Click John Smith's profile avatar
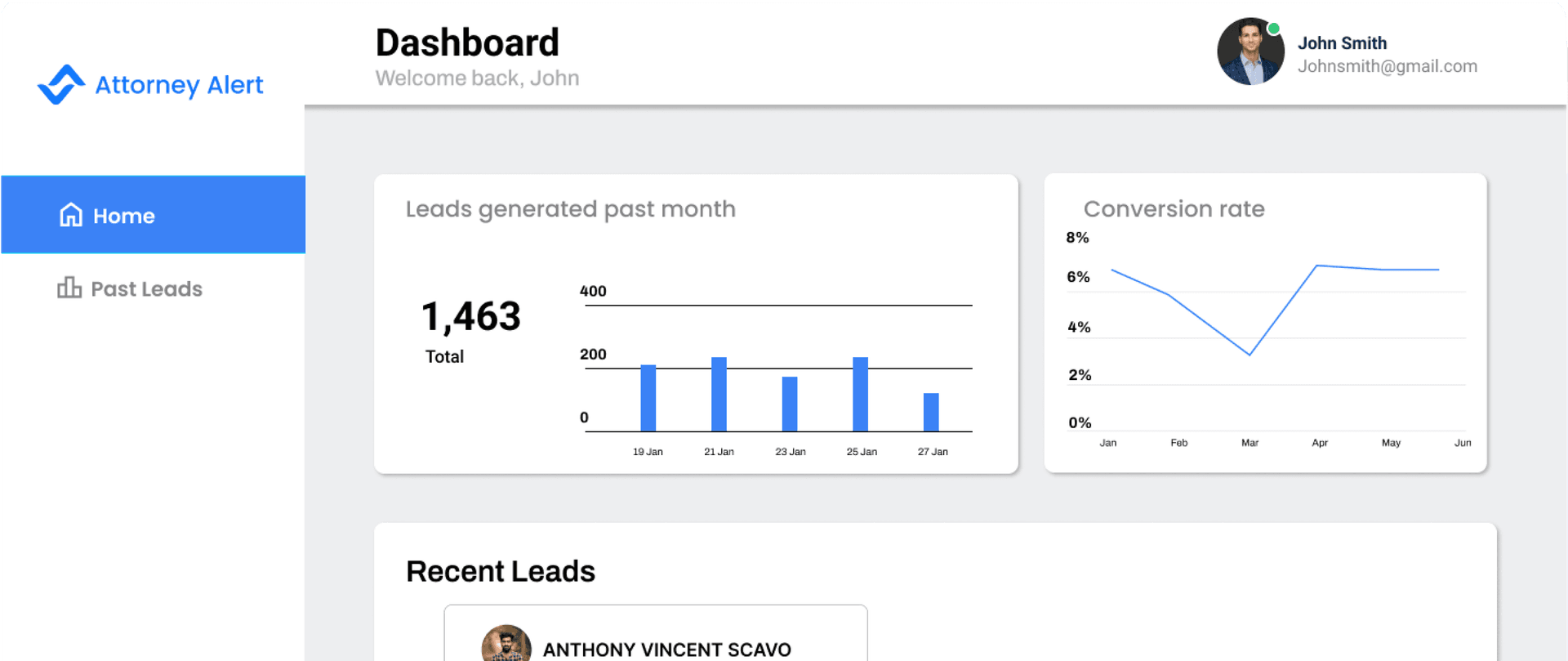Screen dimensions: 1568x661 click(x=1249, y=52)
